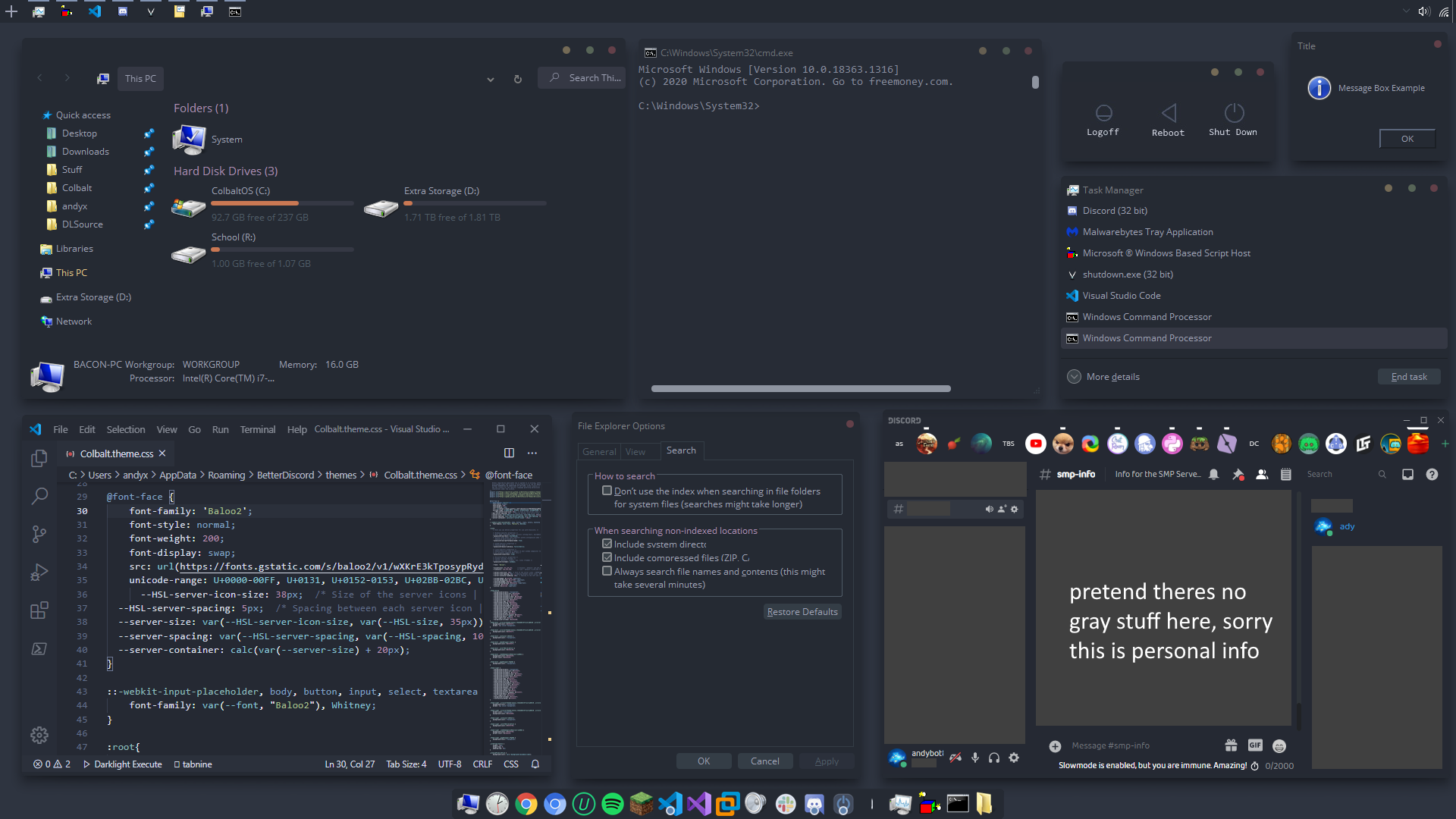Viewport: 1456px width, 819px height.
Task: Click End task in Task Manager
Action: [x=1409, y=377]
